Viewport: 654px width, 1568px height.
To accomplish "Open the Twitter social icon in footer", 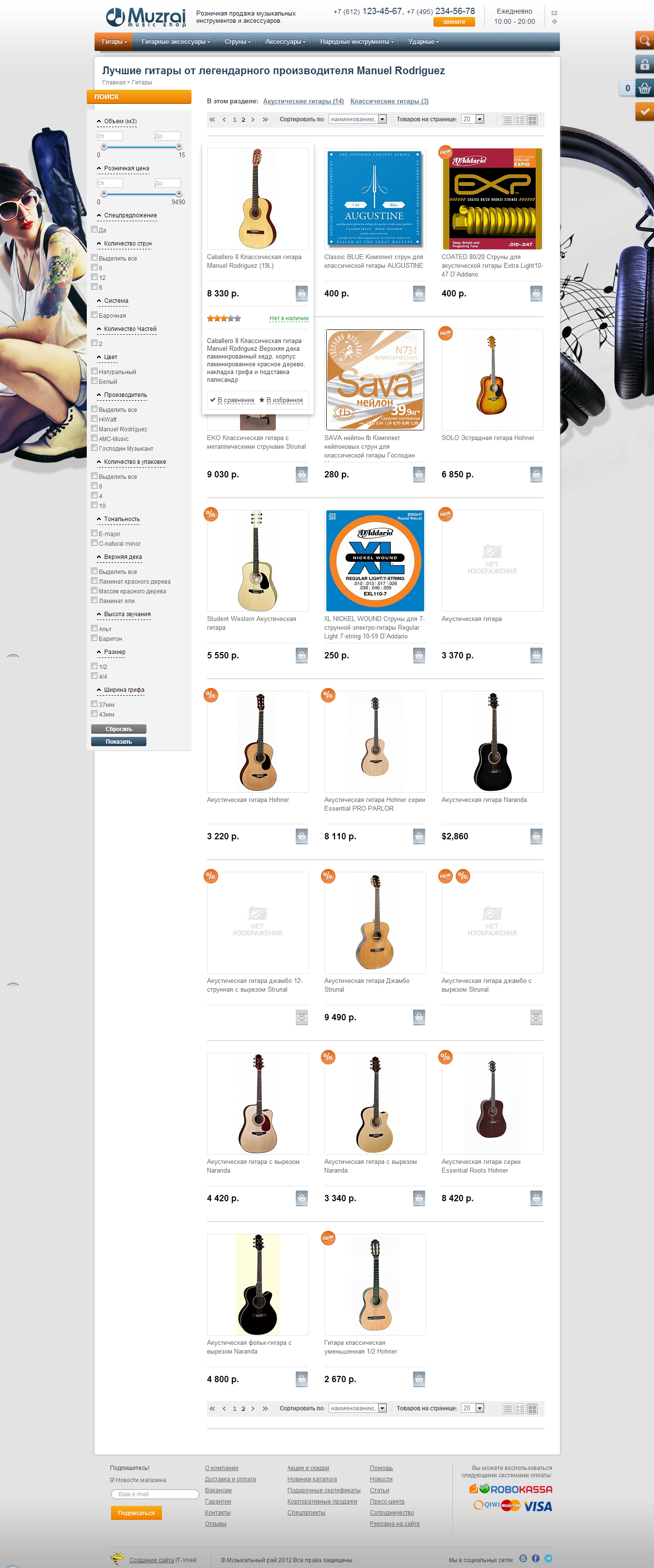I will pos(548,1558).
